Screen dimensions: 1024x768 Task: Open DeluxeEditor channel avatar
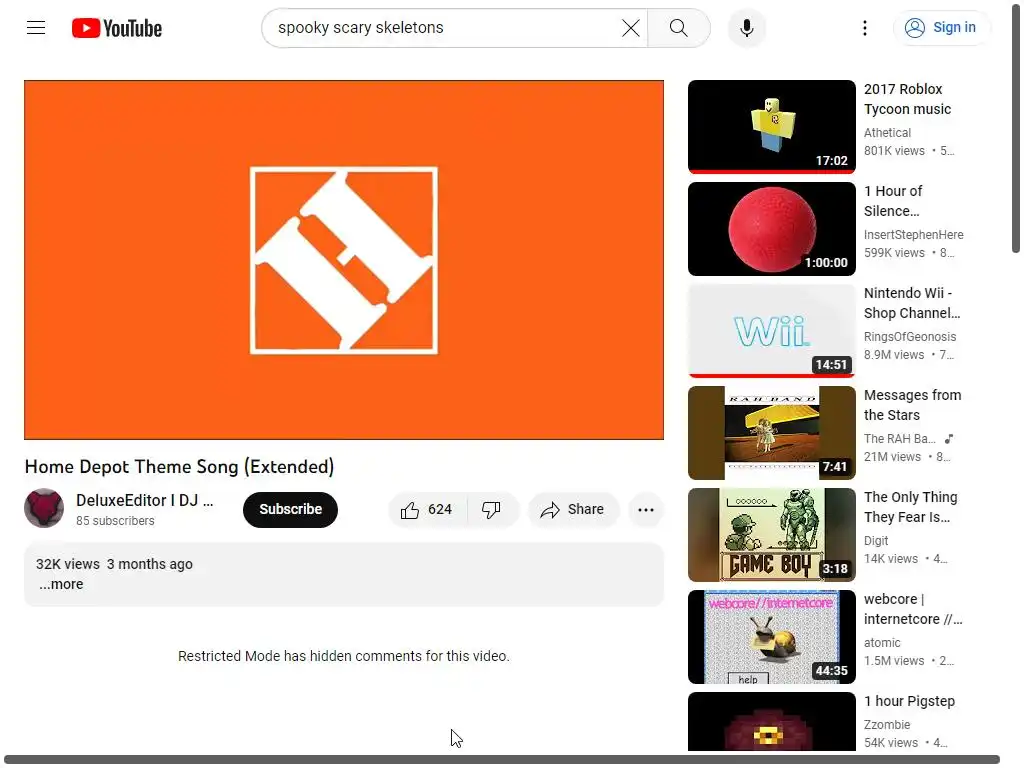[x=44, y=508]
